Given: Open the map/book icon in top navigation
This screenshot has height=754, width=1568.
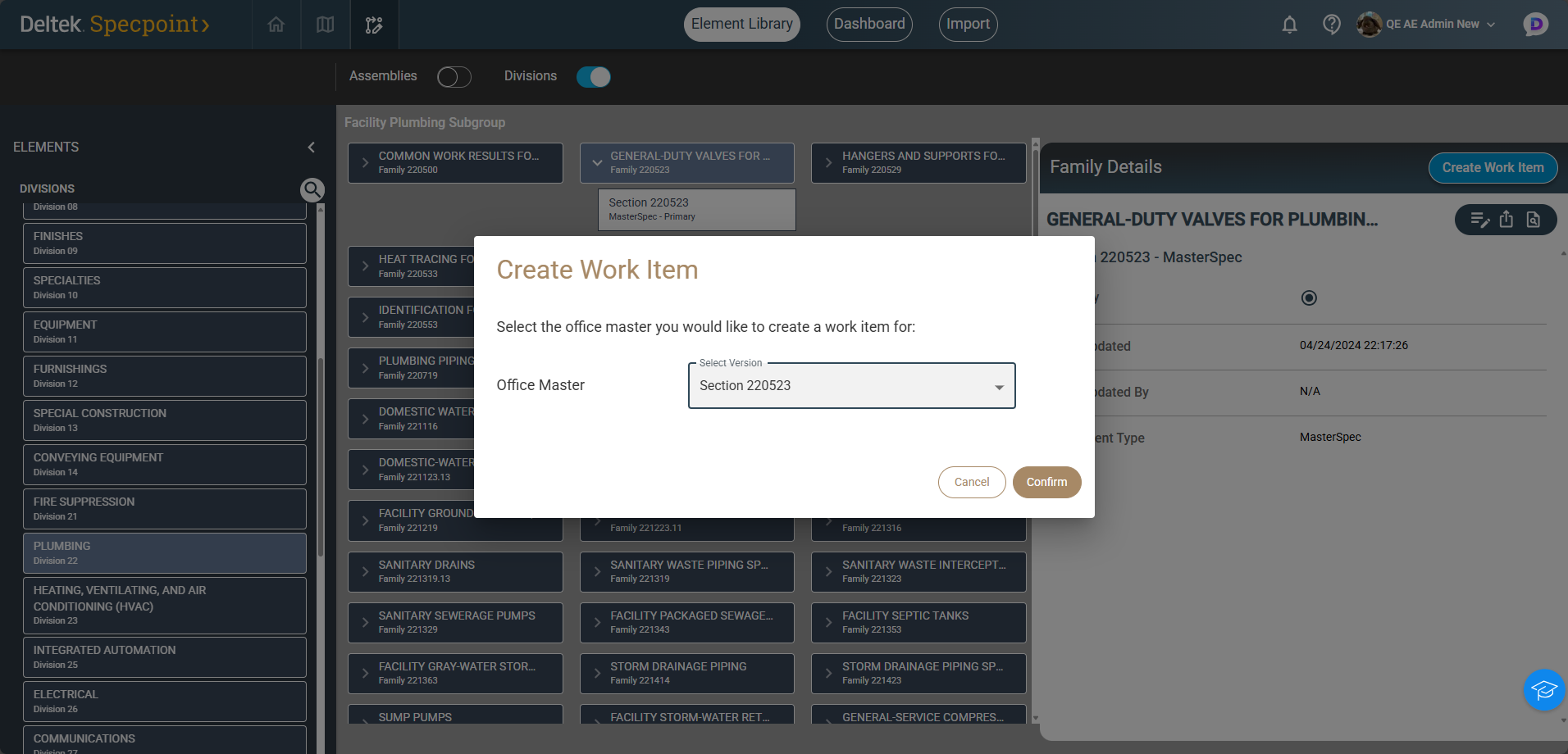Looking at the screenshot, I should coord(326,25).
